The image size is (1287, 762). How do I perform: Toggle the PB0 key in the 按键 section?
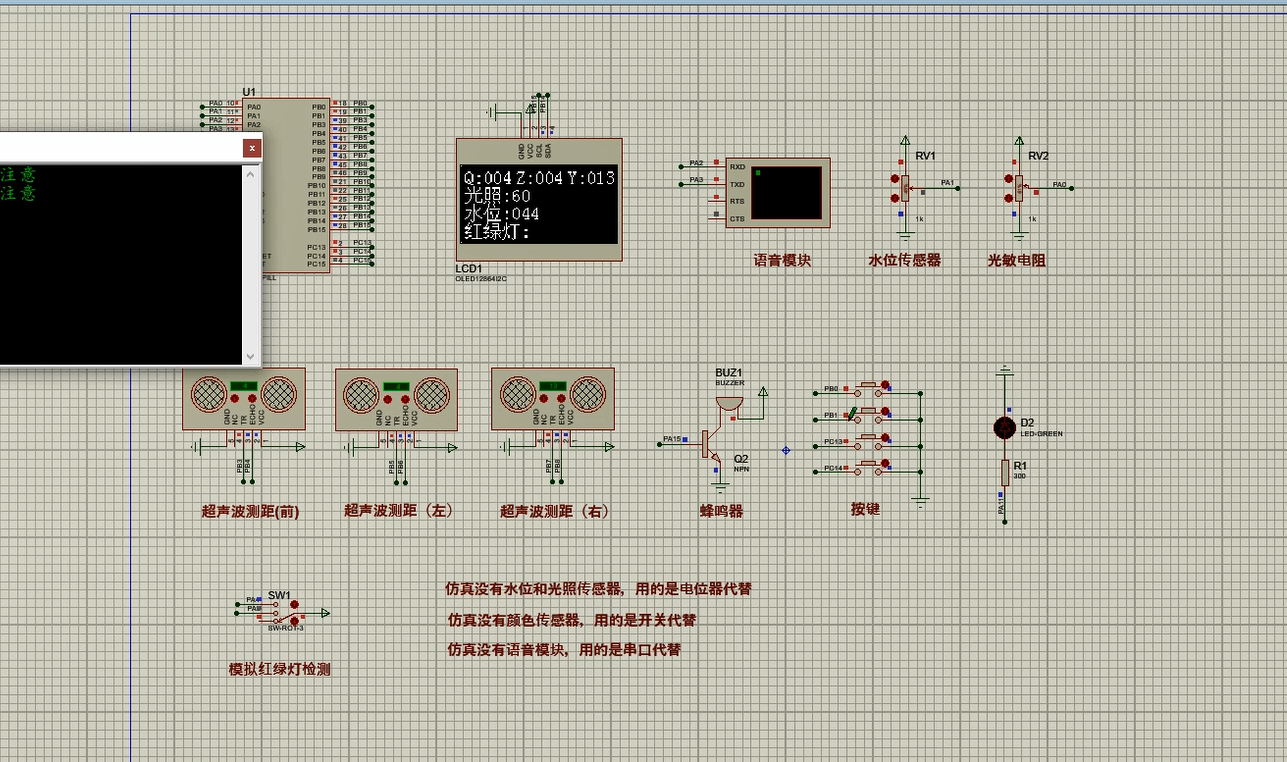[885, 384]
